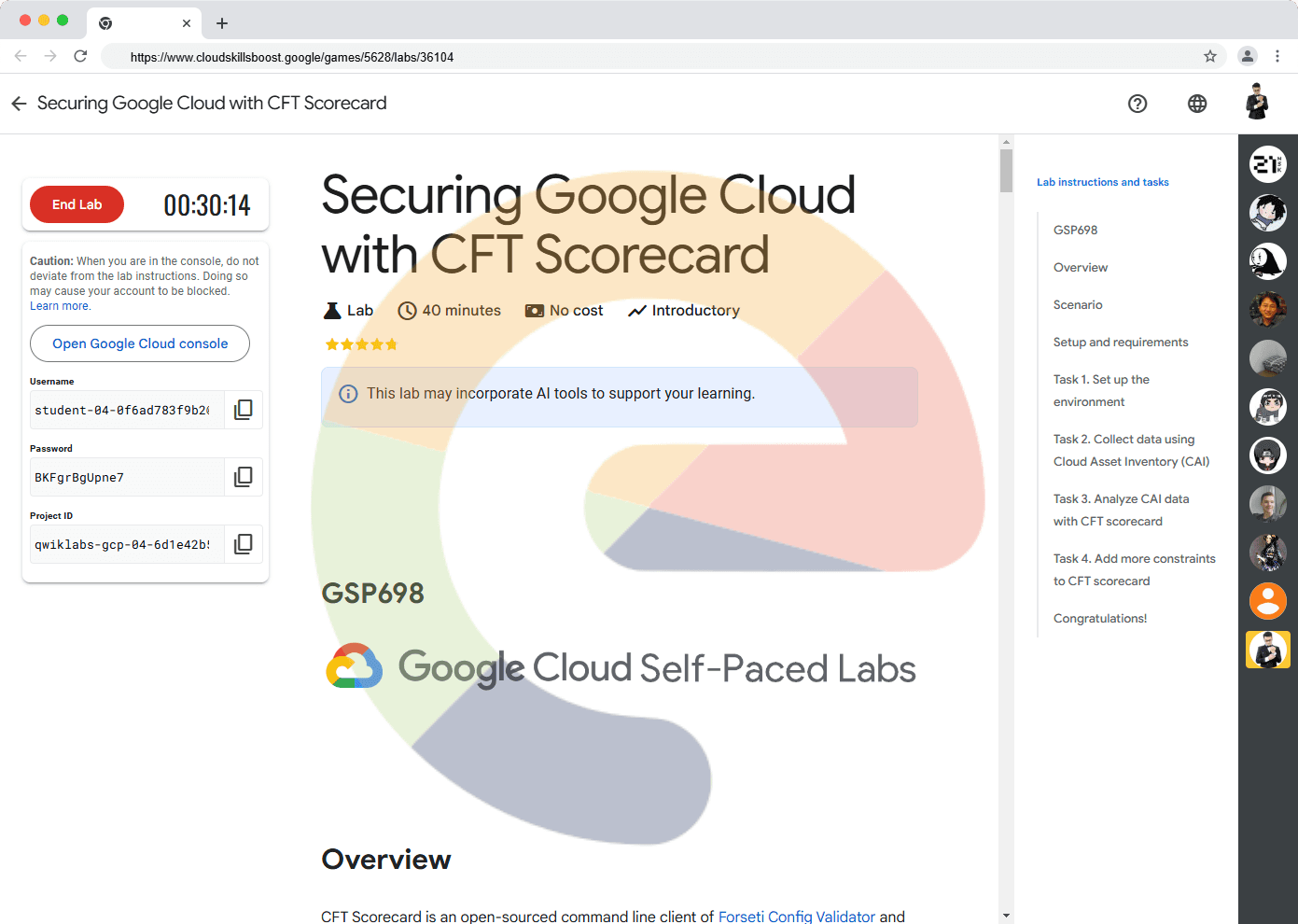Screen dimensions: 1298x924
Task: Open the Chrome three-dot menu
Action: (1277, 56)
